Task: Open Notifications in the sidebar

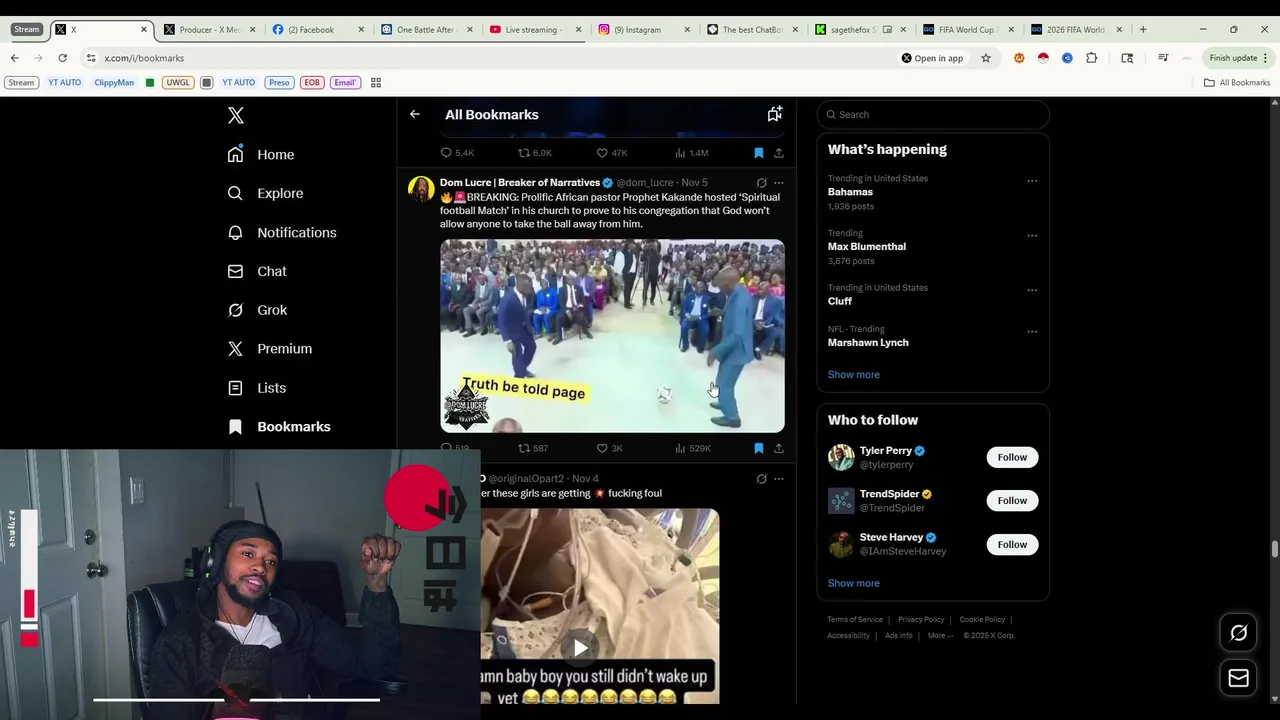Action: pyautogui.click(x=282, y=232)
